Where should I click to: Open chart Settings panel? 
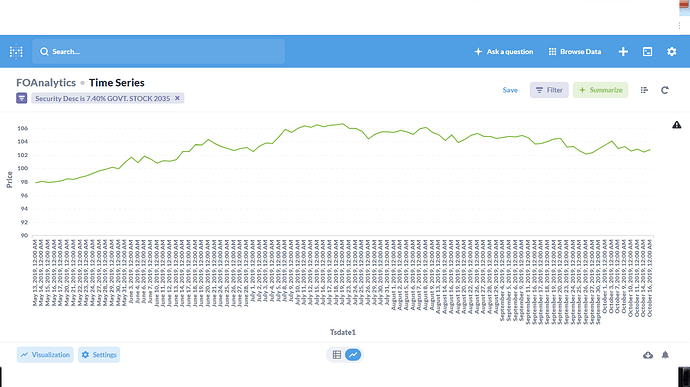99,355
